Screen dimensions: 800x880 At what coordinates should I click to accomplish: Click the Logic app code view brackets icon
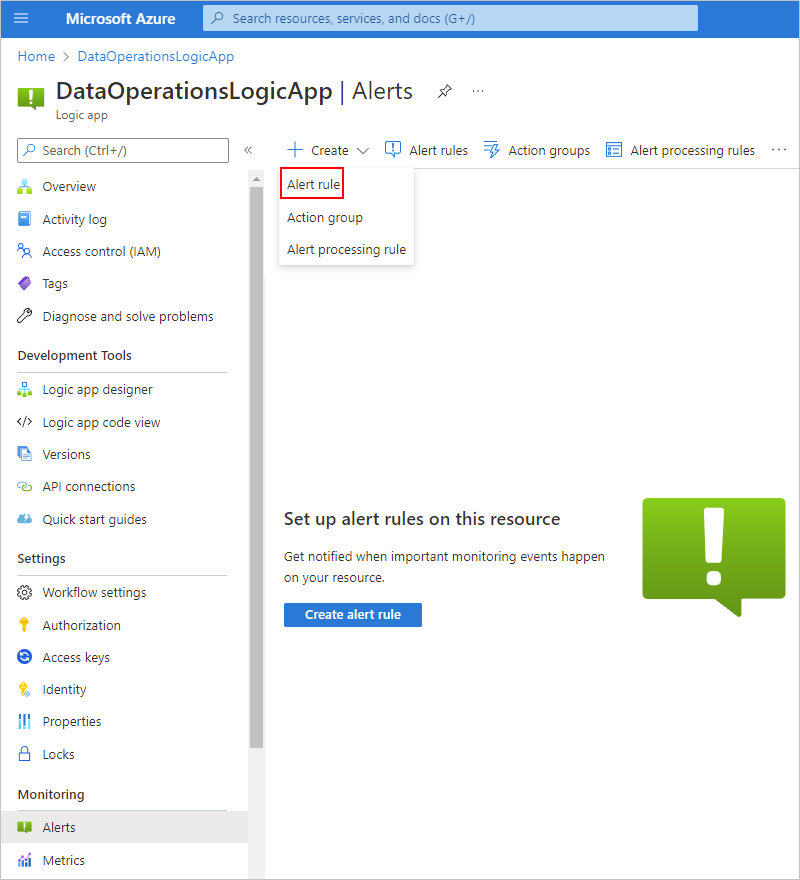25,421
